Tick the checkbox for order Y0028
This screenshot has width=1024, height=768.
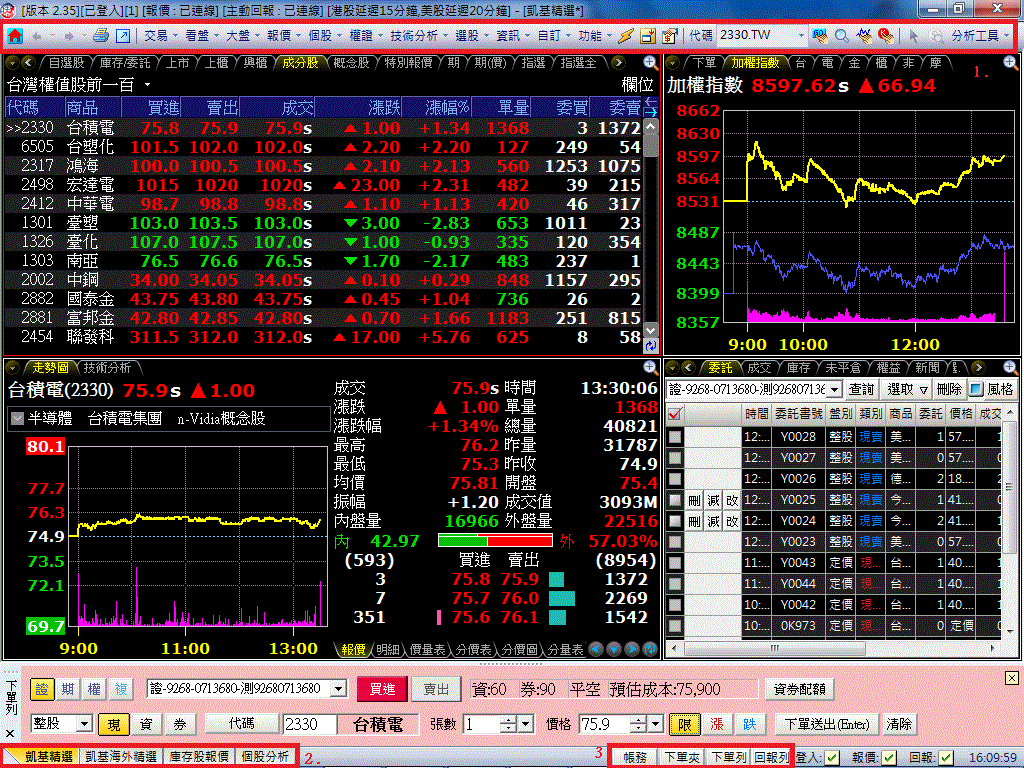pos(676,437)
